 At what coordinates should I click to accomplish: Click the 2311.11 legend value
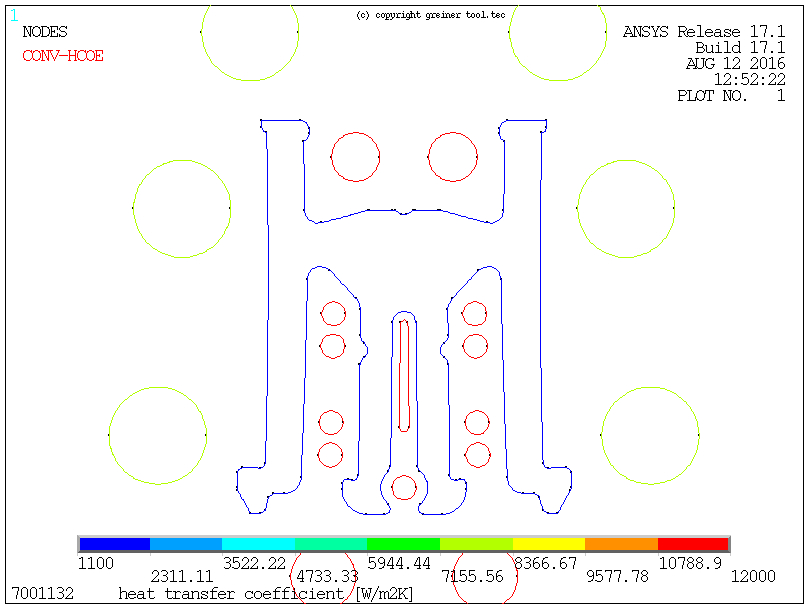pyautogui.click(x=182, y=576)
